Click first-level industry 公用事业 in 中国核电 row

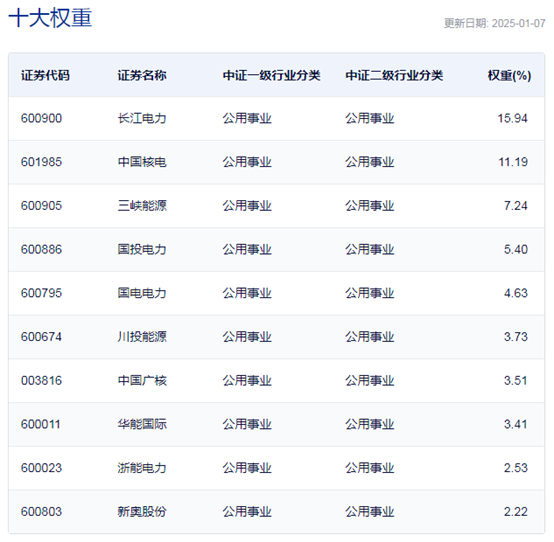click(247, 162)
